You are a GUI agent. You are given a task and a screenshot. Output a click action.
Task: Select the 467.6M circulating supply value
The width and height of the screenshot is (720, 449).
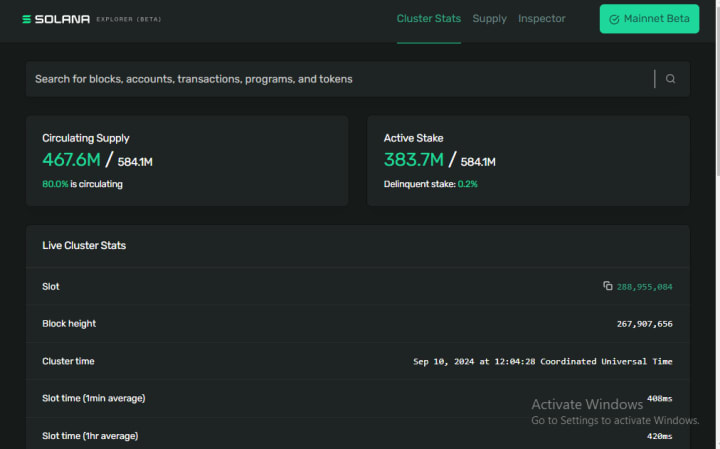click(71, 160)
